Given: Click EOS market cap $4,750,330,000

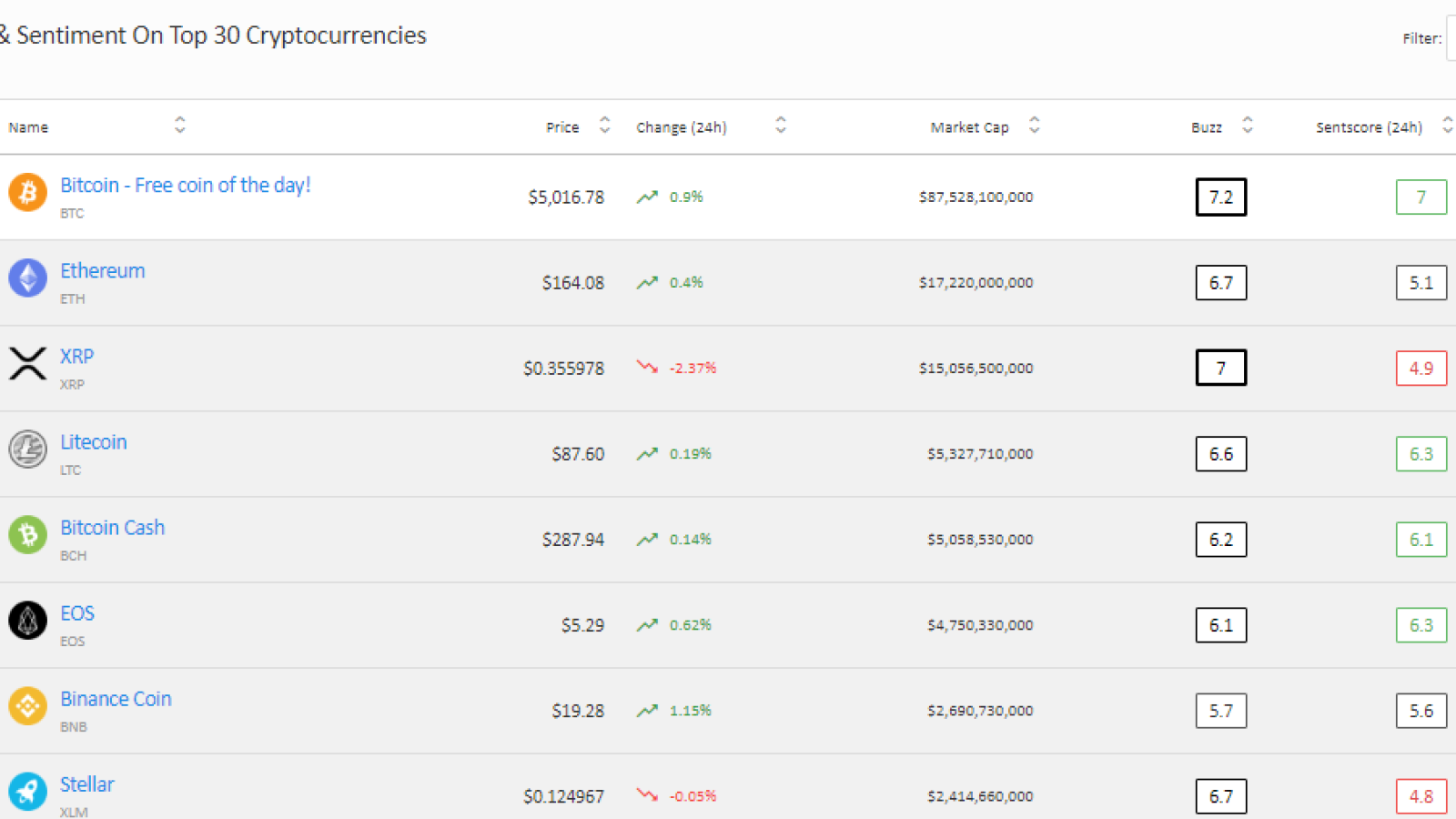Looking at the screenshot, I should click(980, 624).
